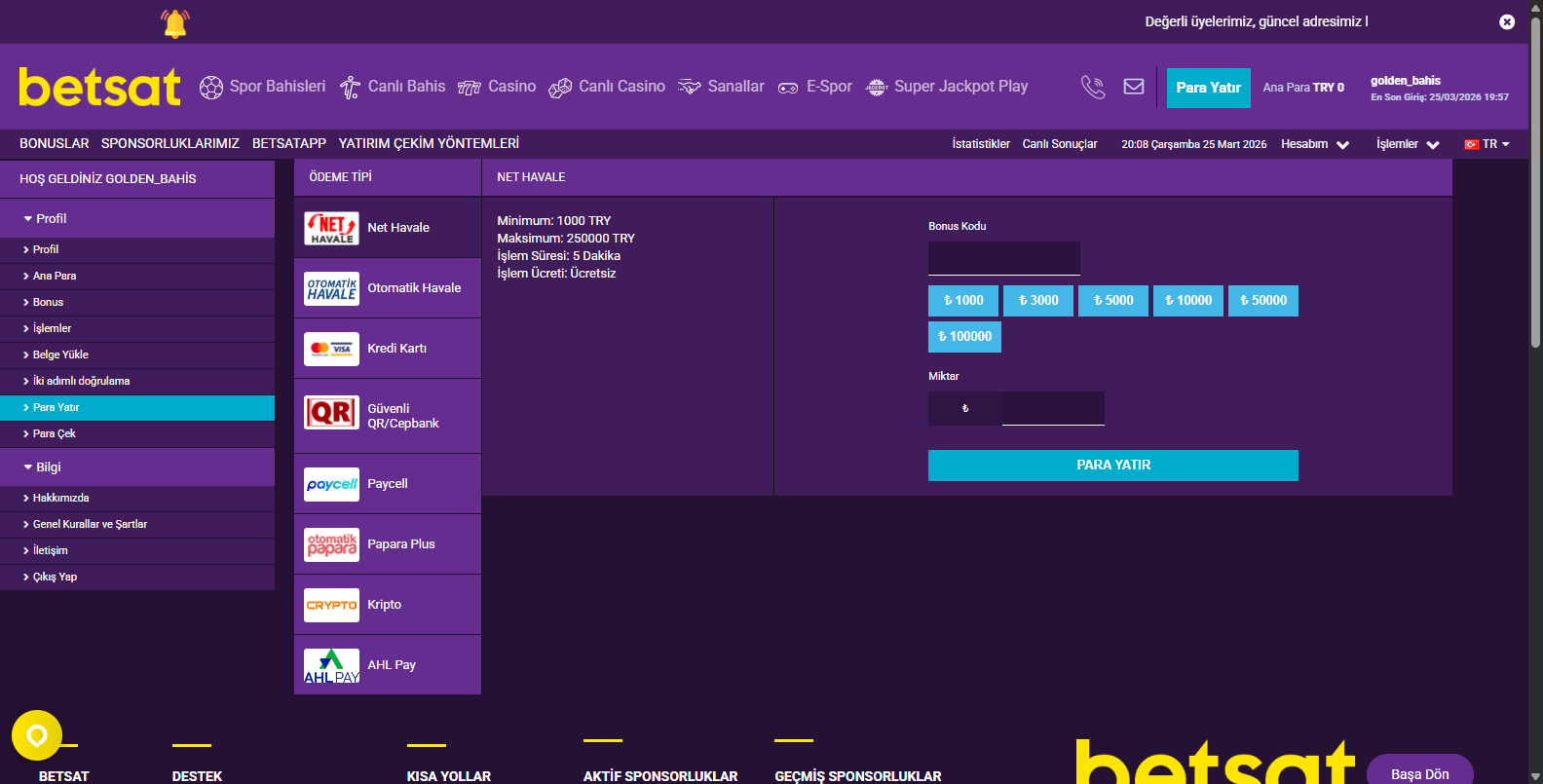Viewport: 1543px width, 784px height.
Task: Open the TR language selector
Action: point(1487,144)
